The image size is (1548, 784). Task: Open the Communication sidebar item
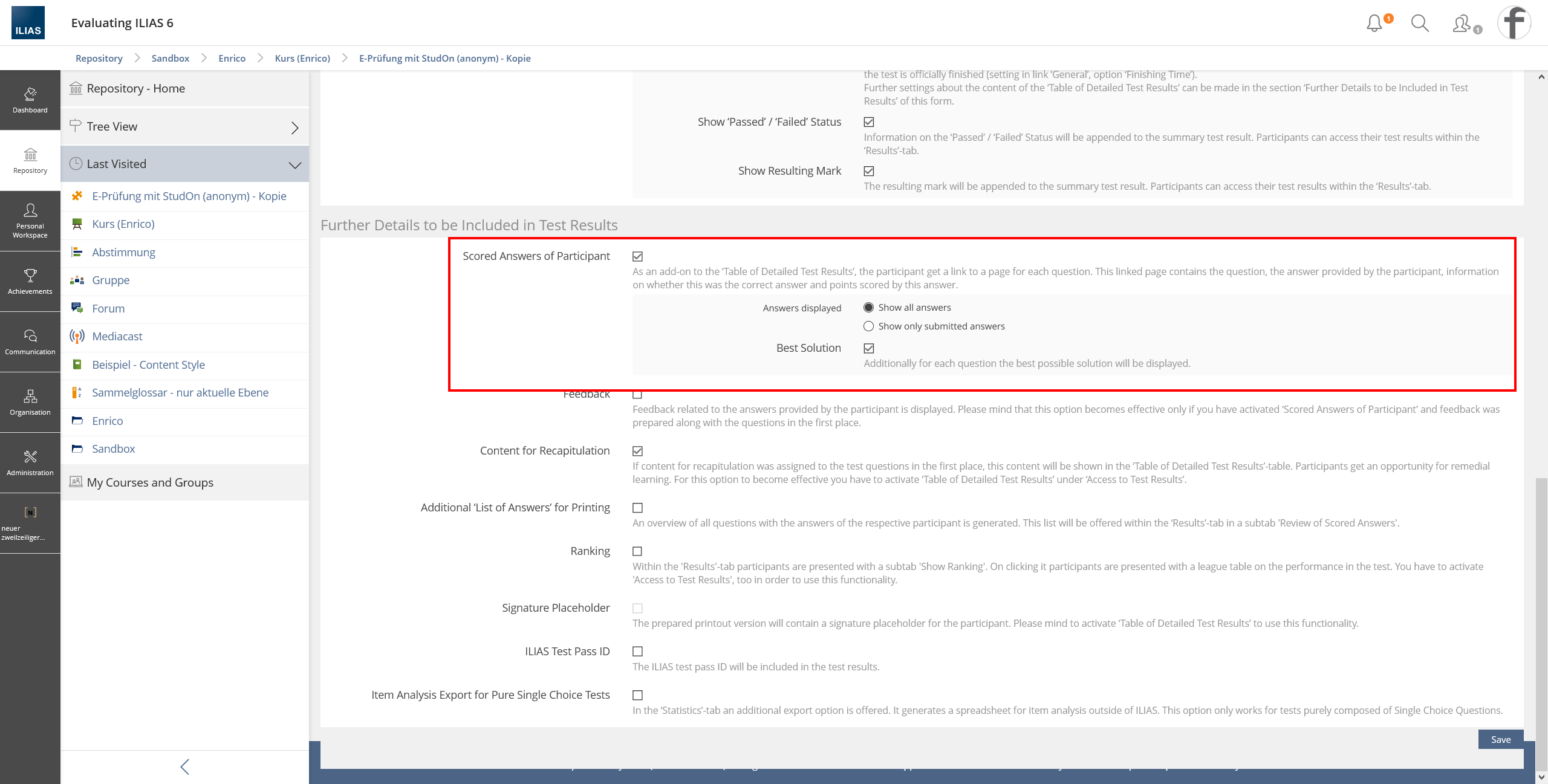pyautogui.click(x=30, y=342)
